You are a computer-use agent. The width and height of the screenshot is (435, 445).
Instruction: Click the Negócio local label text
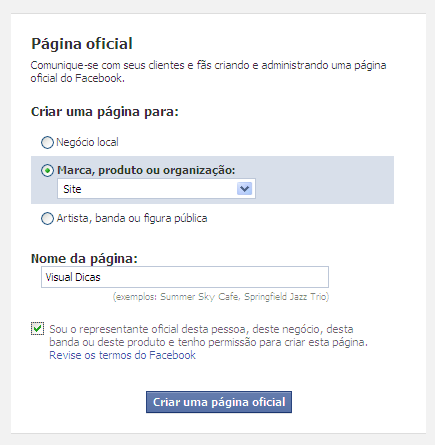pyautogui.click(x=87, y=142)
